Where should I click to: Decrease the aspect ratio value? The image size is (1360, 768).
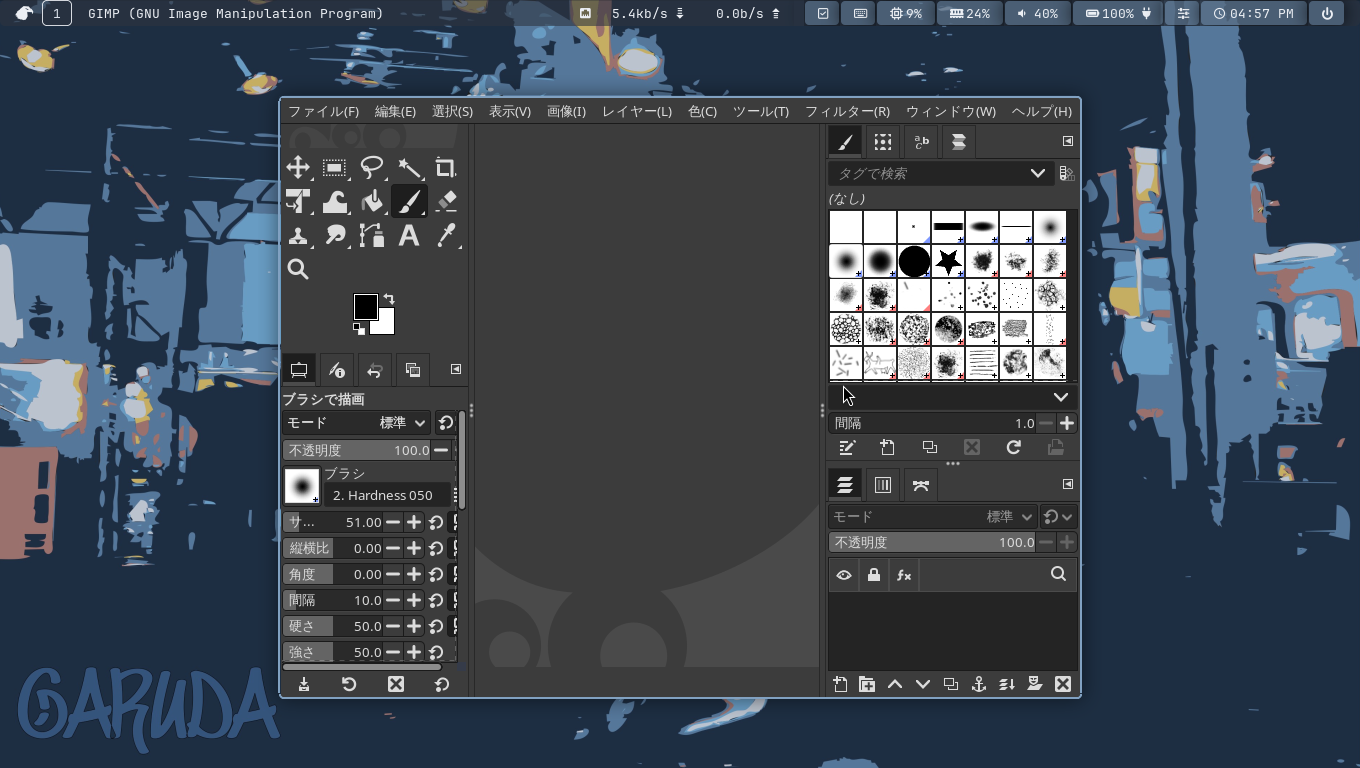(393, 548)
